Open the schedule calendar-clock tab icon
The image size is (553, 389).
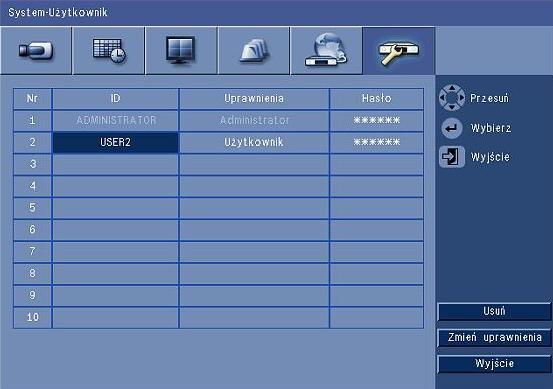pyautogui.click(x=109, y=50)
